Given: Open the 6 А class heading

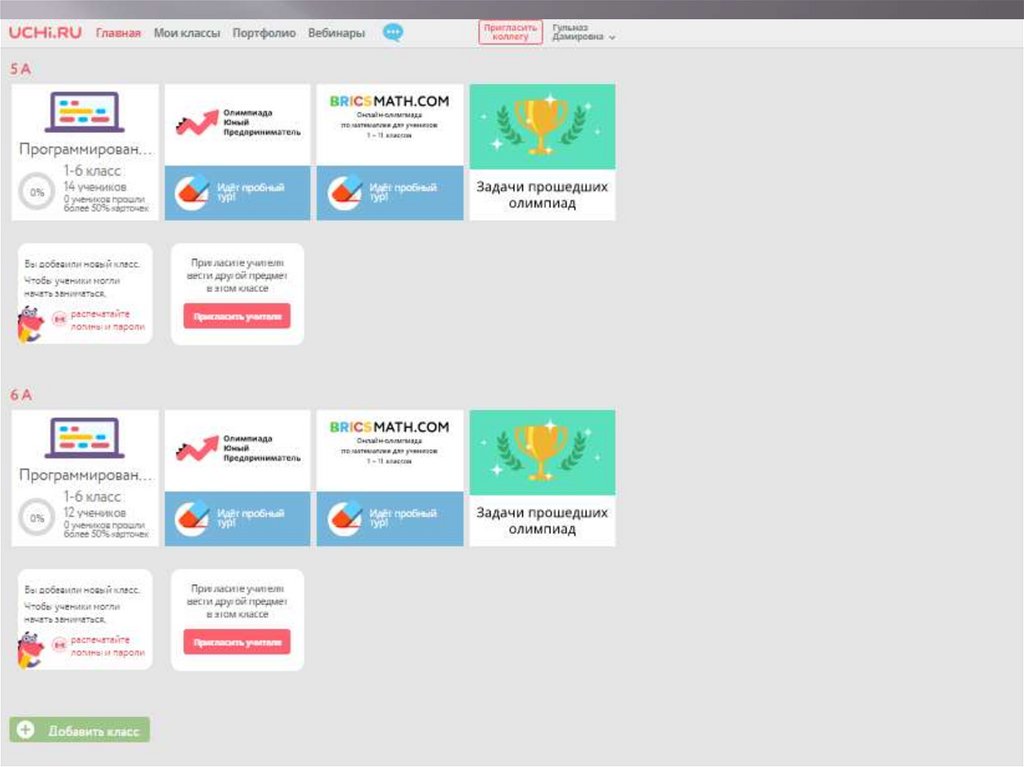Looking at the screenshot, I should 20,395.
